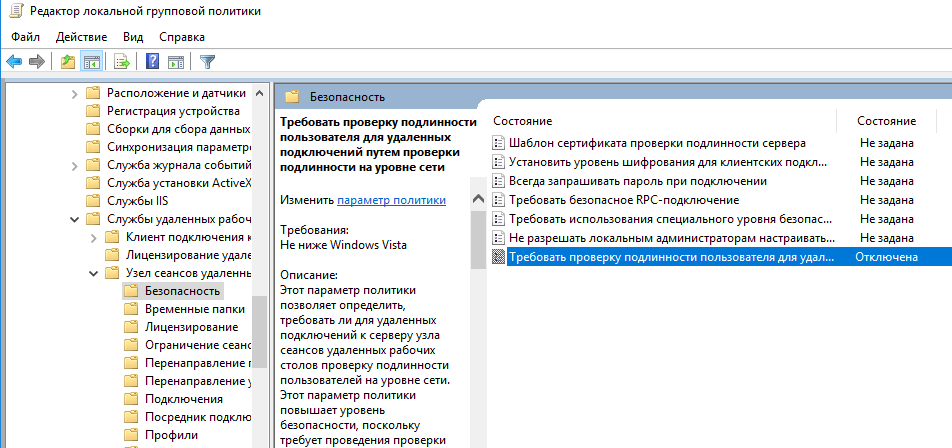Toggle the Show/Hide Action Pane icon

[x=176, y=62]
